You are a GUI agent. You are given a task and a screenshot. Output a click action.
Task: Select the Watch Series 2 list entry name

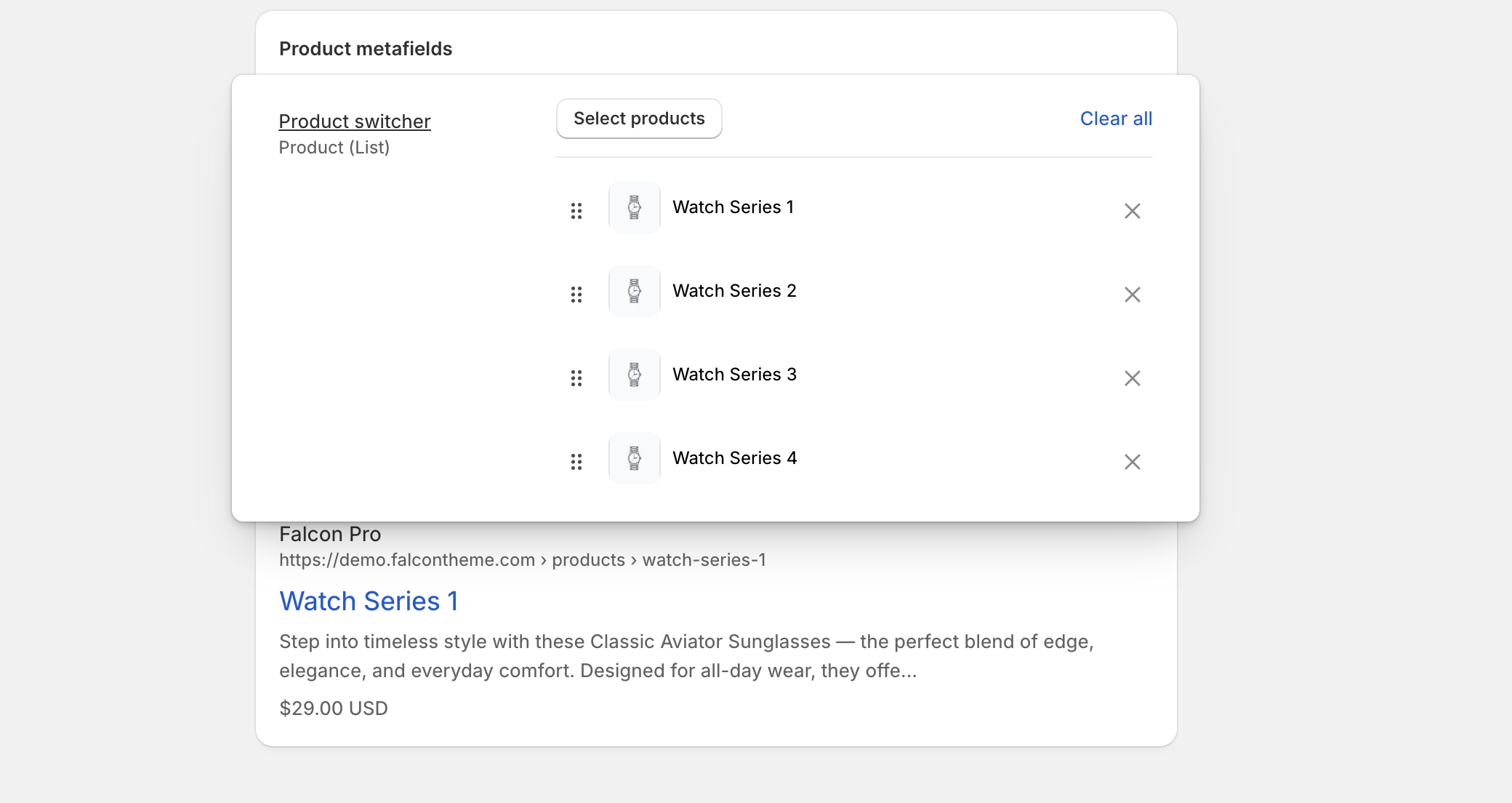(x=734, y=291)
